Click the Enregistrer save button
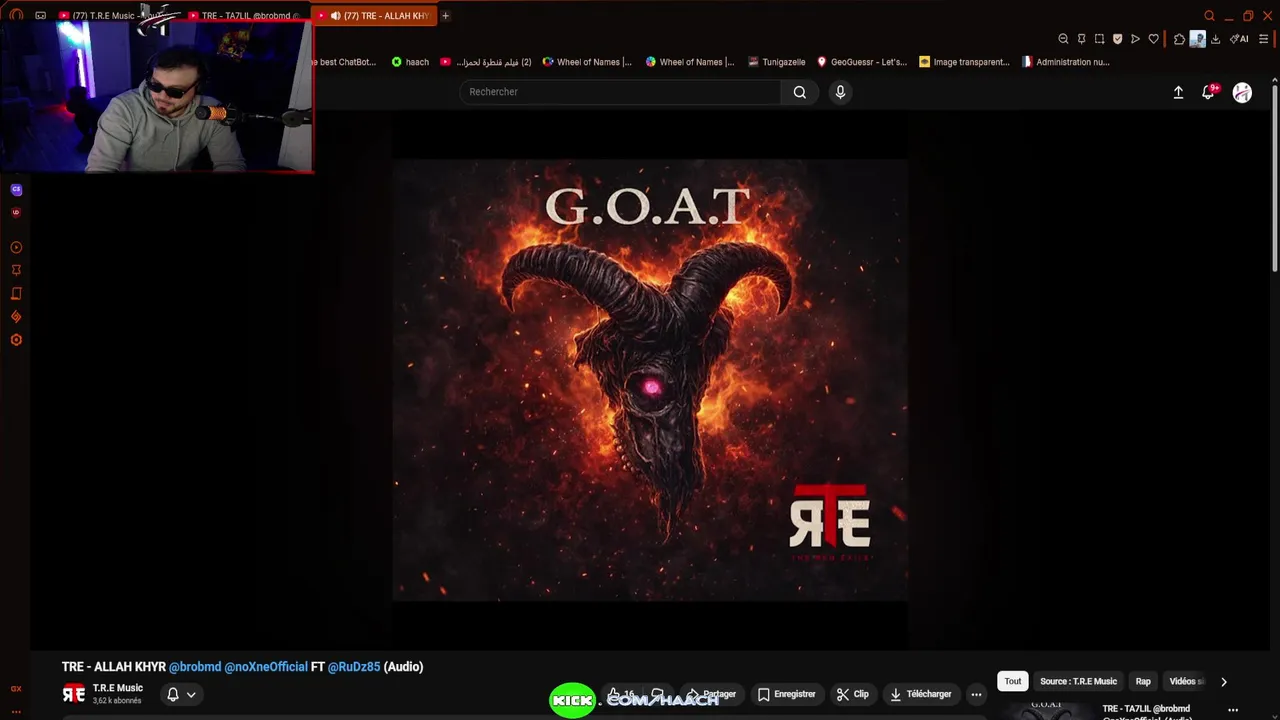The width and height of the screenshot is (1280, 720). 786,694
